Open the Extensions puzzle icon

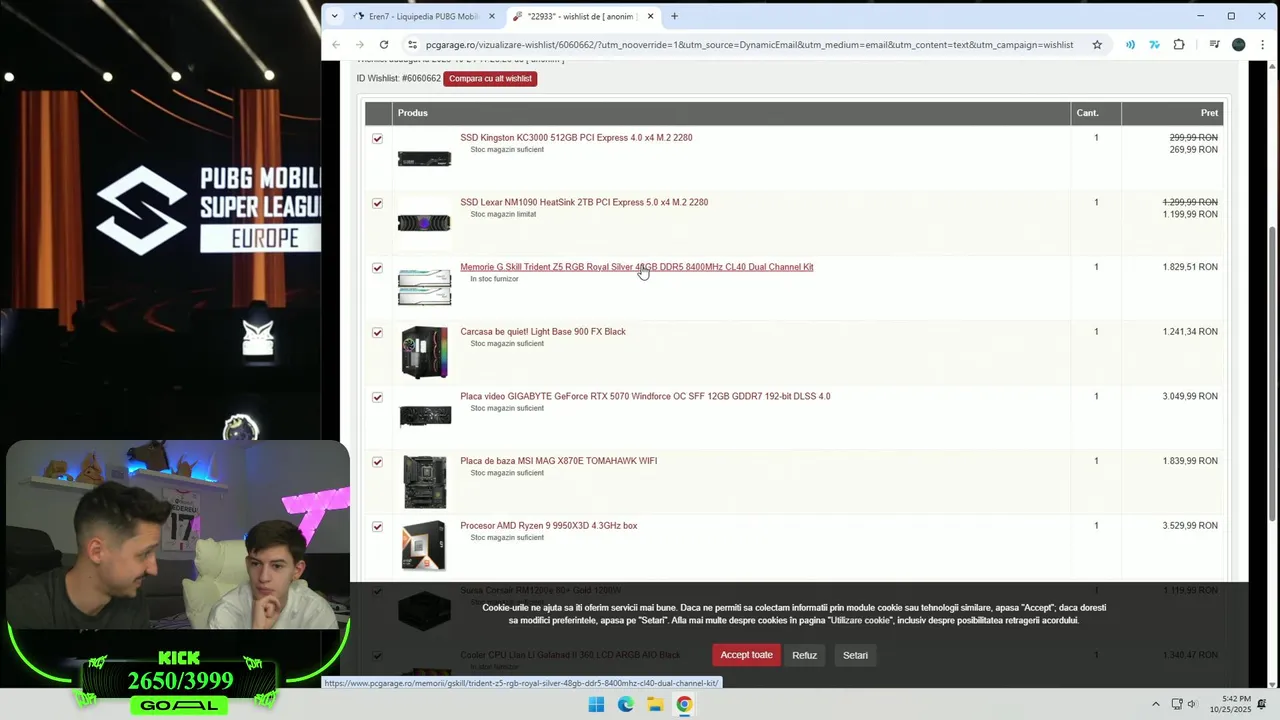(1179, 45)
